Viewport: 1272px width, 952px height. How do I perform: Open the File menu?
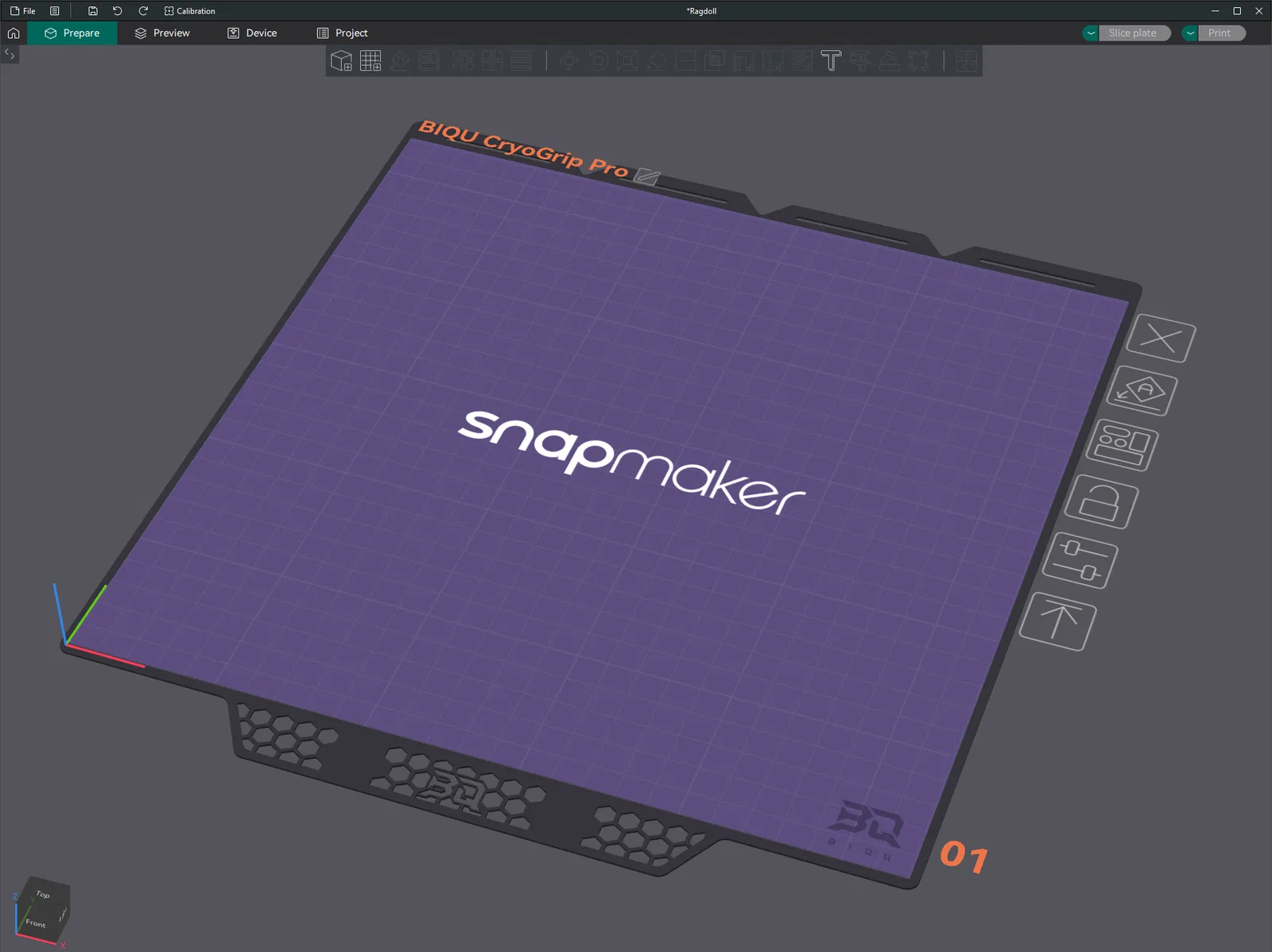tap(23, 11)
